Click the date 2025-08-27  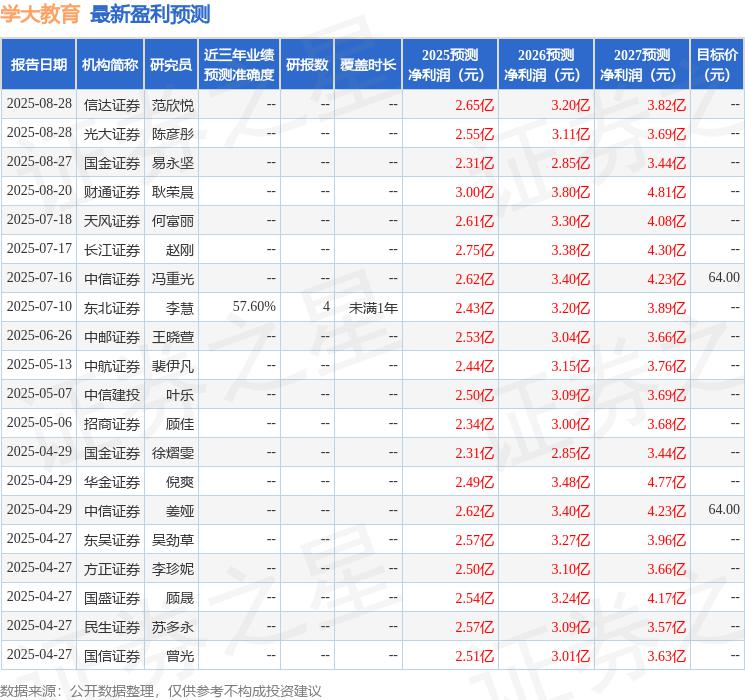pos(39,162)
